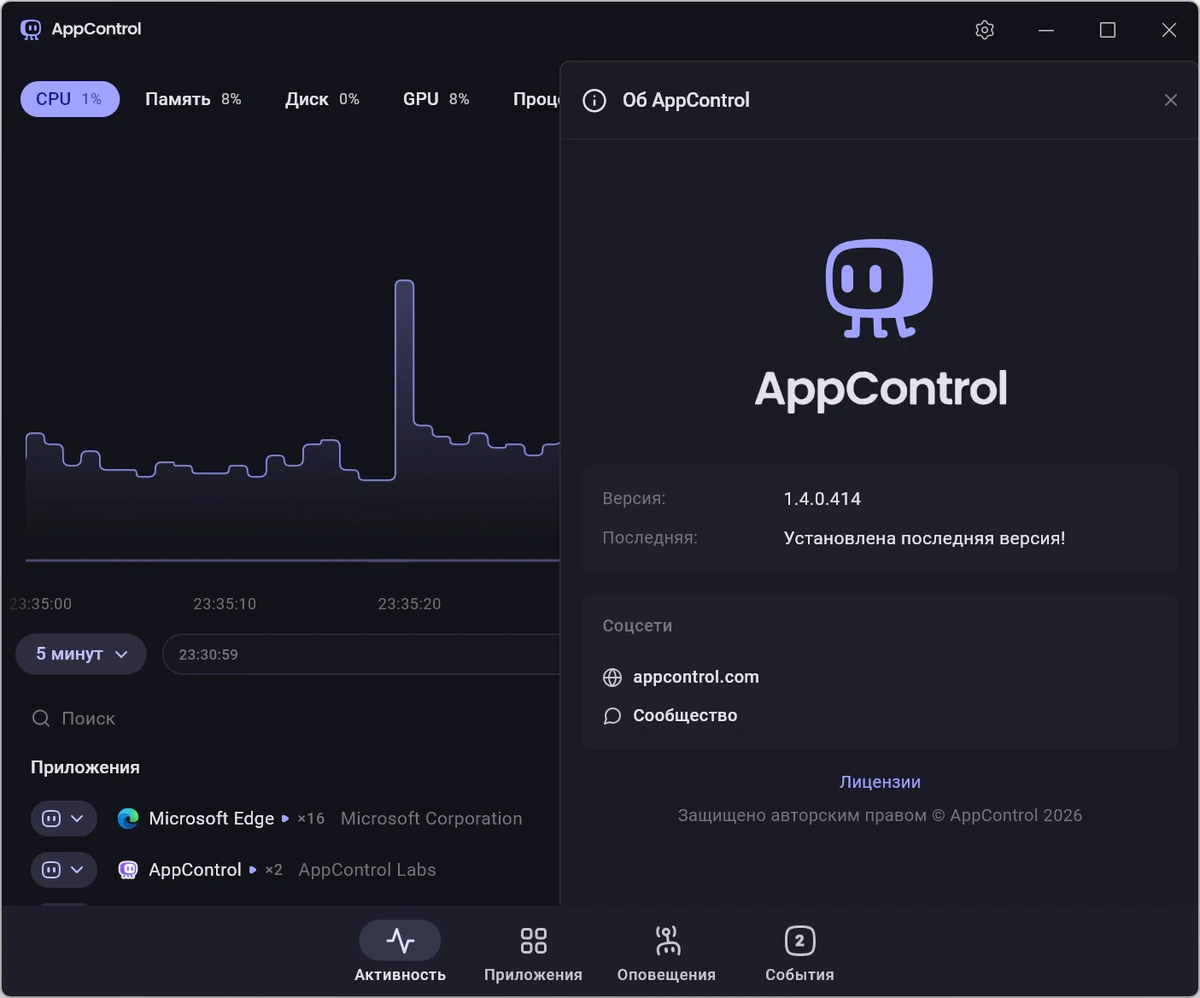This screenshot has width=1200, height=998.
Task: Maximize the AppControl window
Action: tap(1107, 30)
